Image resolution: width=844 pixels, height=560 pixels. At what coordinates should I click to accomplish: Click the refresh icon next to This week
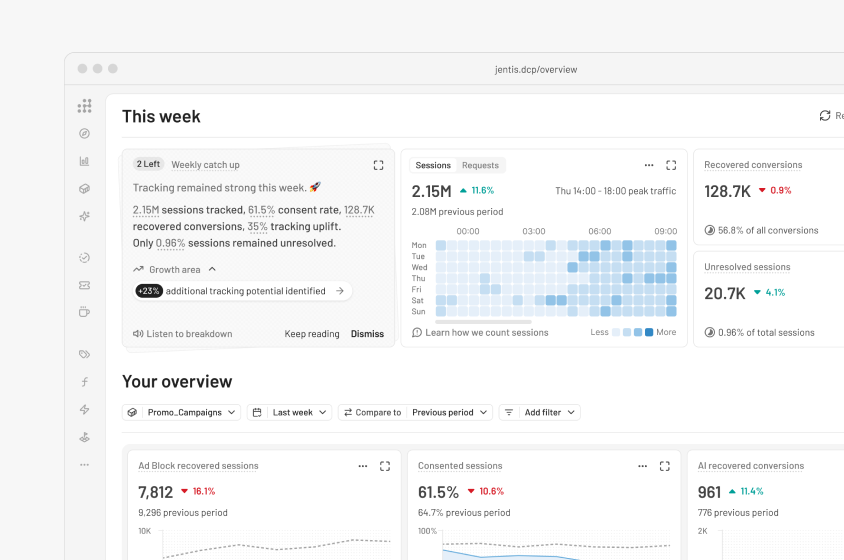[825, 115]
